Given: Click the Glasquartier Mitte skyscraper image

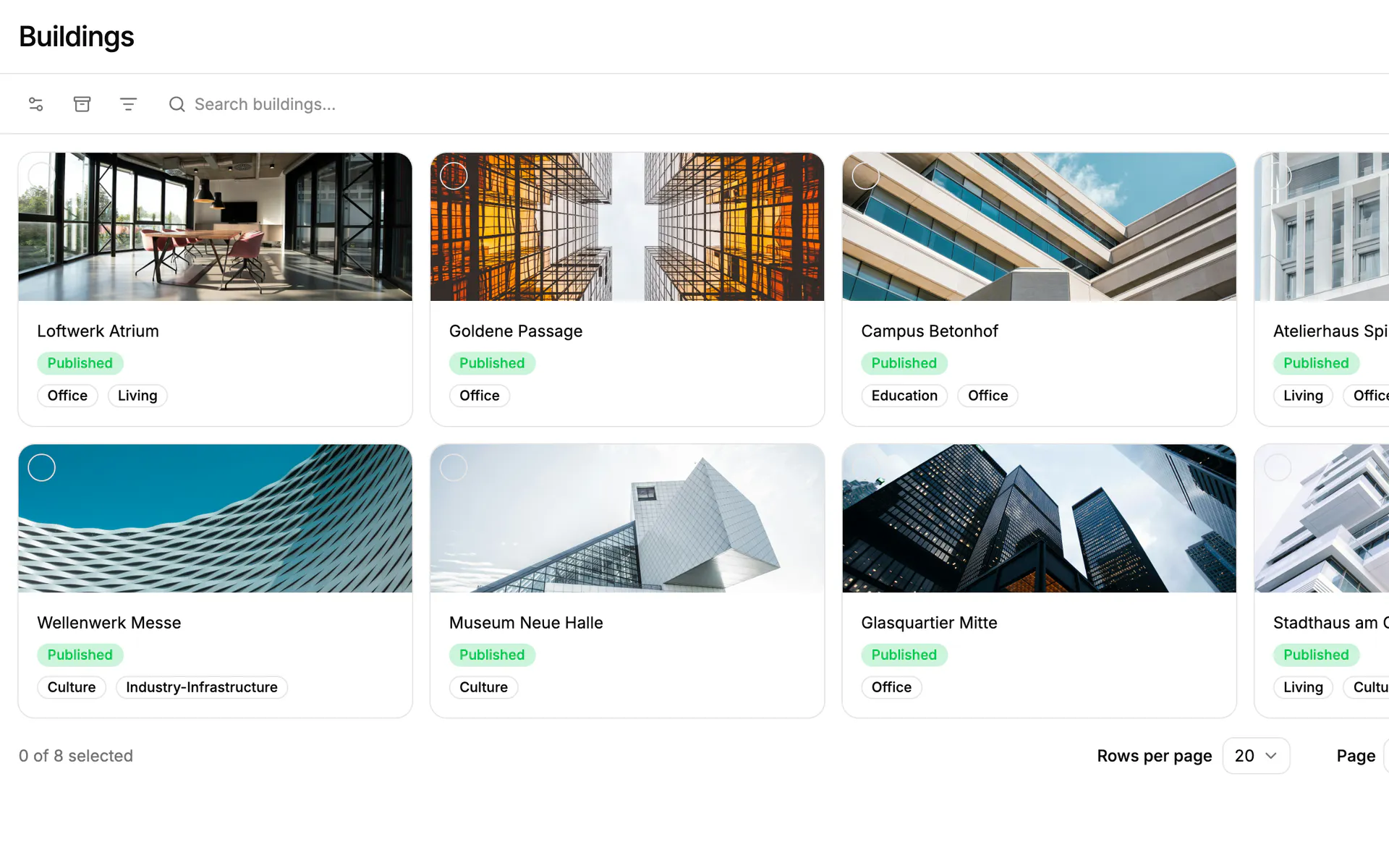Looking at the screenshot, I should (1040, 519).
